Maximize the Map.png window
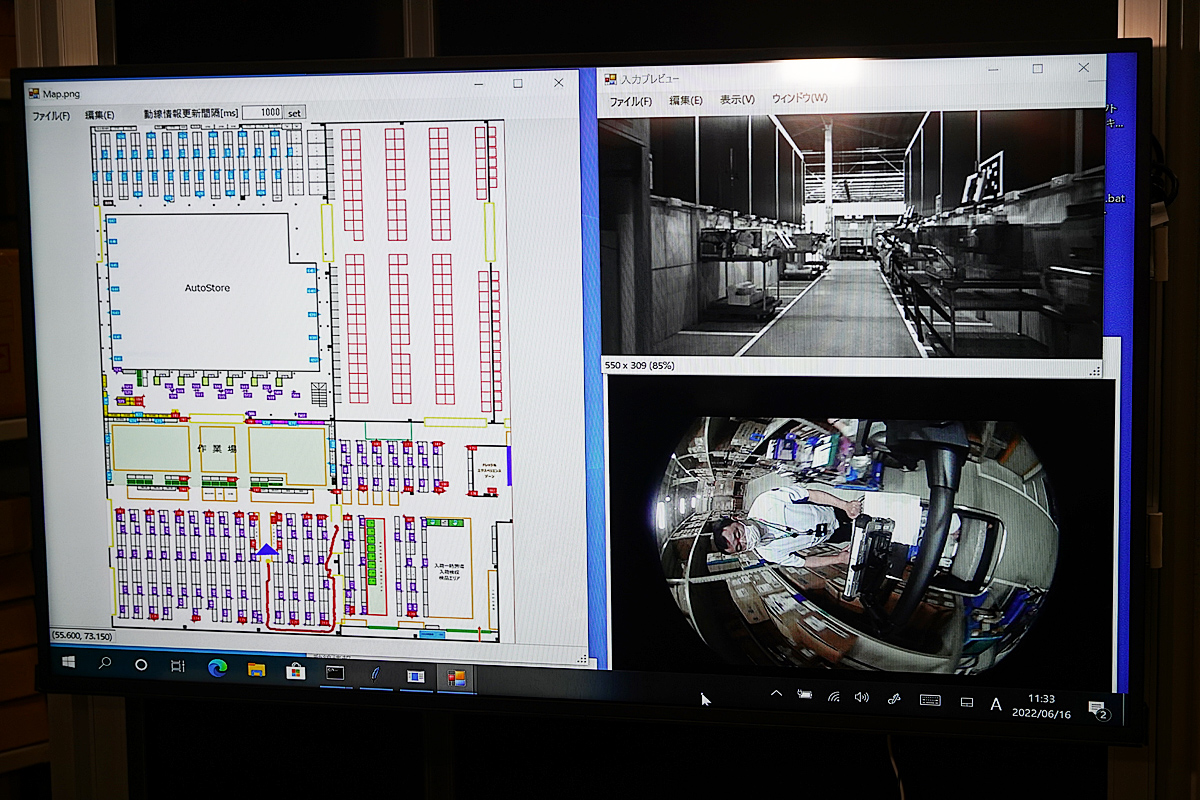The height and width of the screenshot is (800, 1200). (518, 84)
